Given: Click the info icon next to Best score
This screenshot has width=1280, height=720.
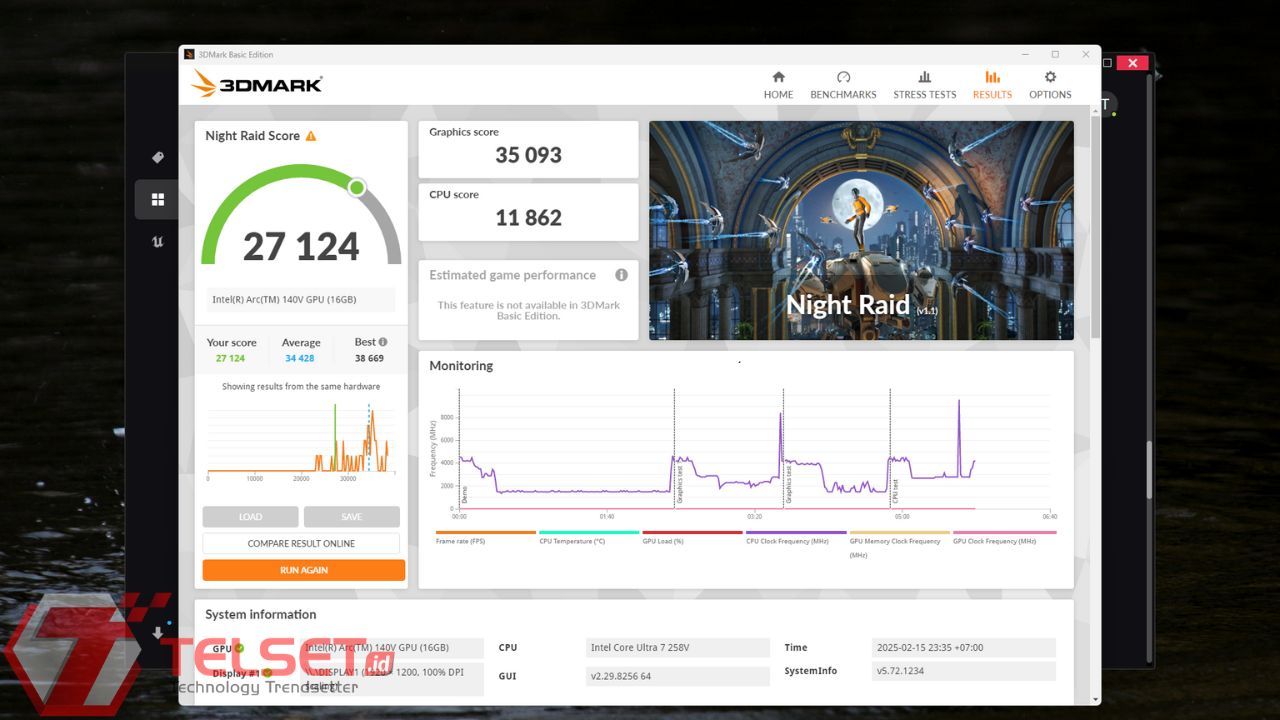Looking at the screenshot, I should click(x=383, y=342).
